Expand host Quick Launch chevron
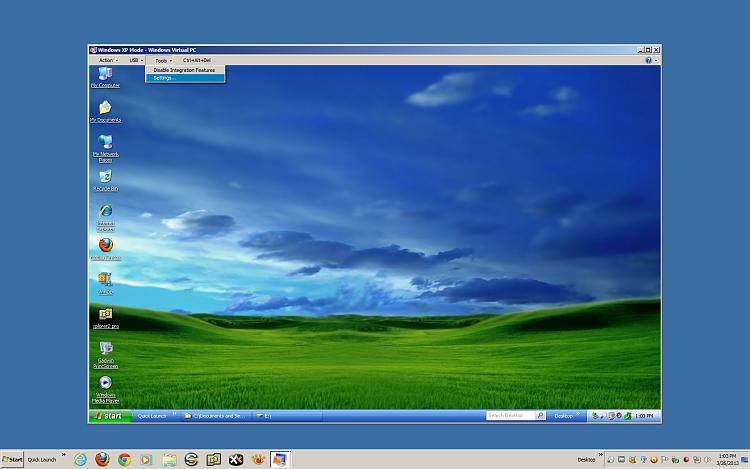Viewport: 750px width, 469px height. click(64, 454)
